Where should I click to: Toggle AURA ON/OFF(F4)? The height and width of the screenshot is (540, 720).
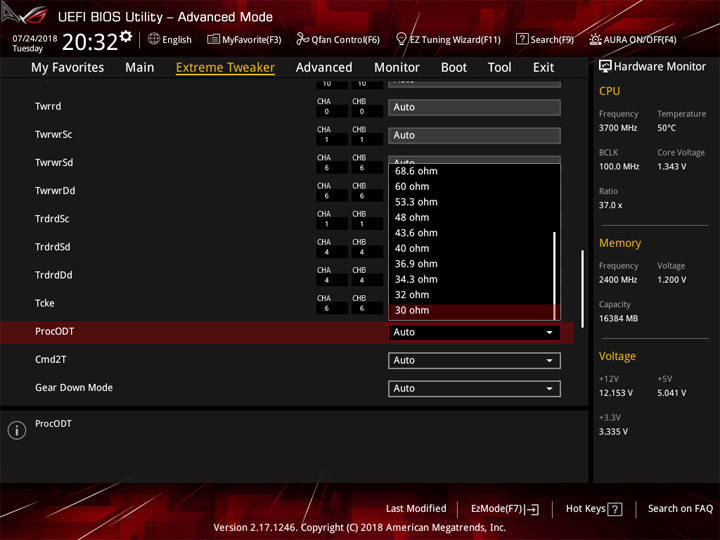(633, 39)
